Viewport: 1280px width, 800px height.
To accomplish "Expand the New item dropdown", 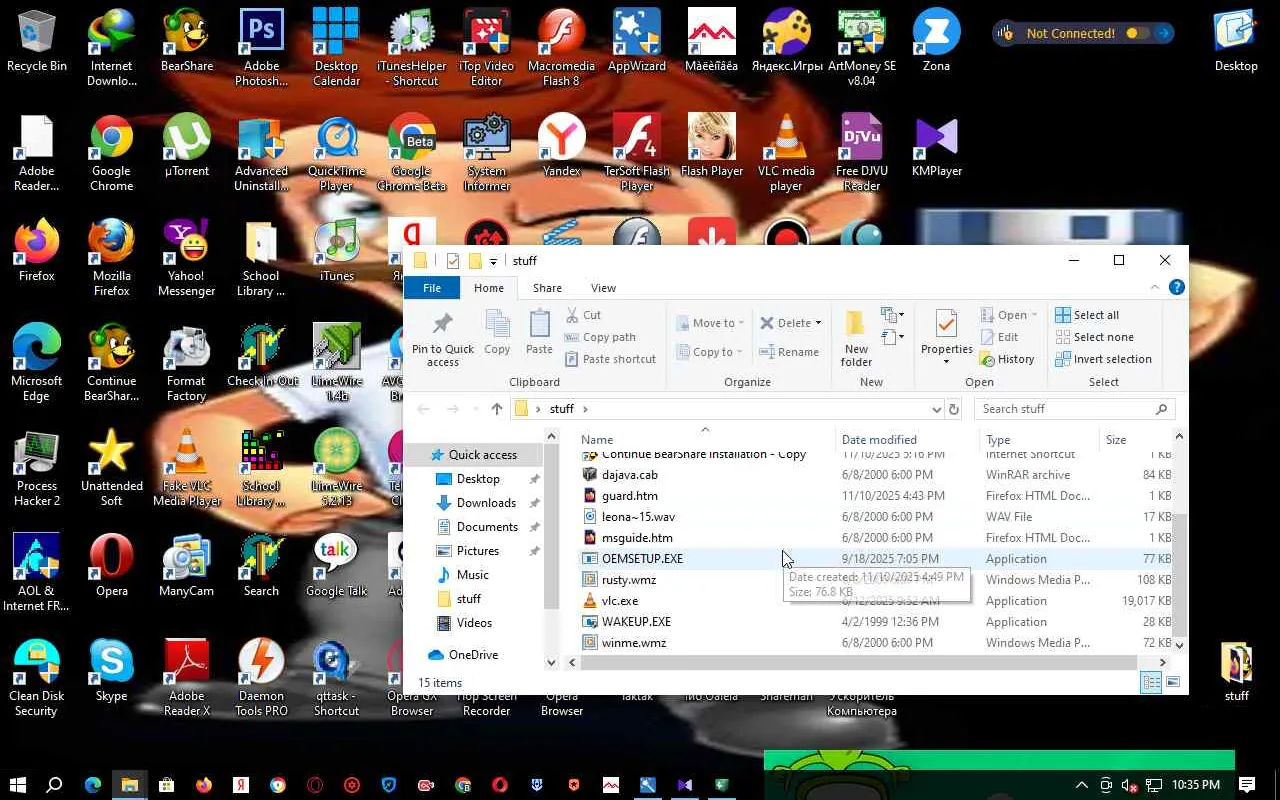I will pos(893,315).
